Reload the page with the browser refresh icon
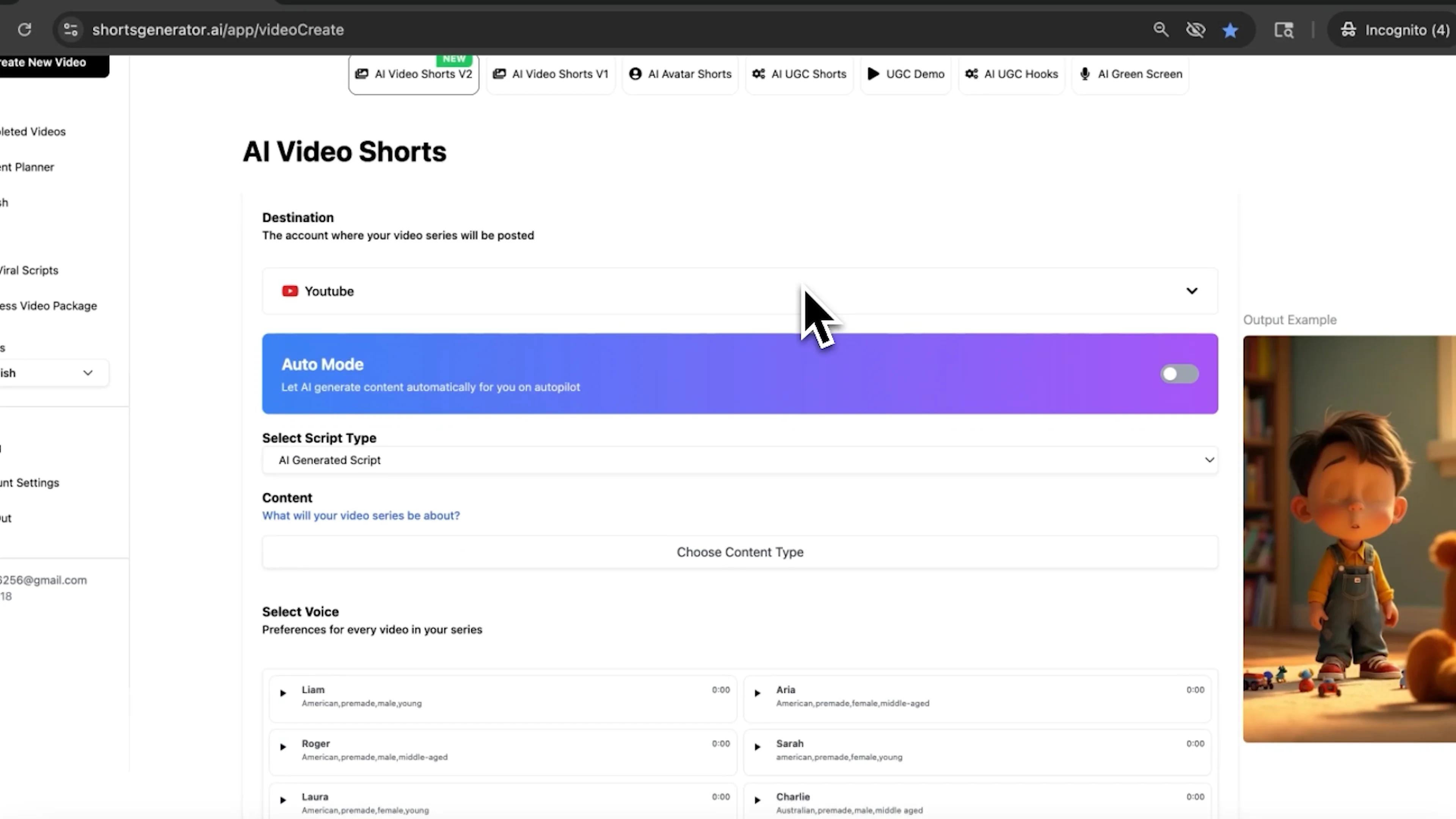This screenshot has width=1456, height=819. 24,30
